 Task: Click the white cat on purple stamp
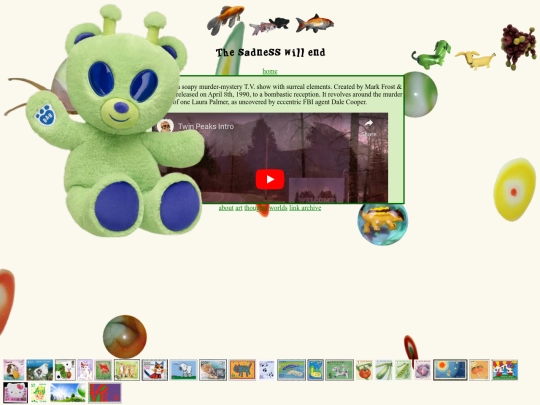click(85, 370)
